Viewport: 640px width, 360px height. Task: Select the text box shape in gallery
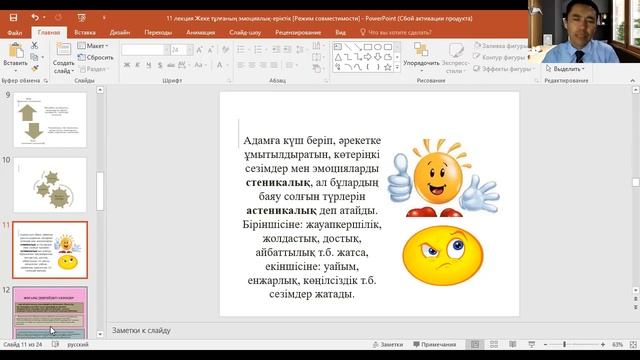(338, 47)
